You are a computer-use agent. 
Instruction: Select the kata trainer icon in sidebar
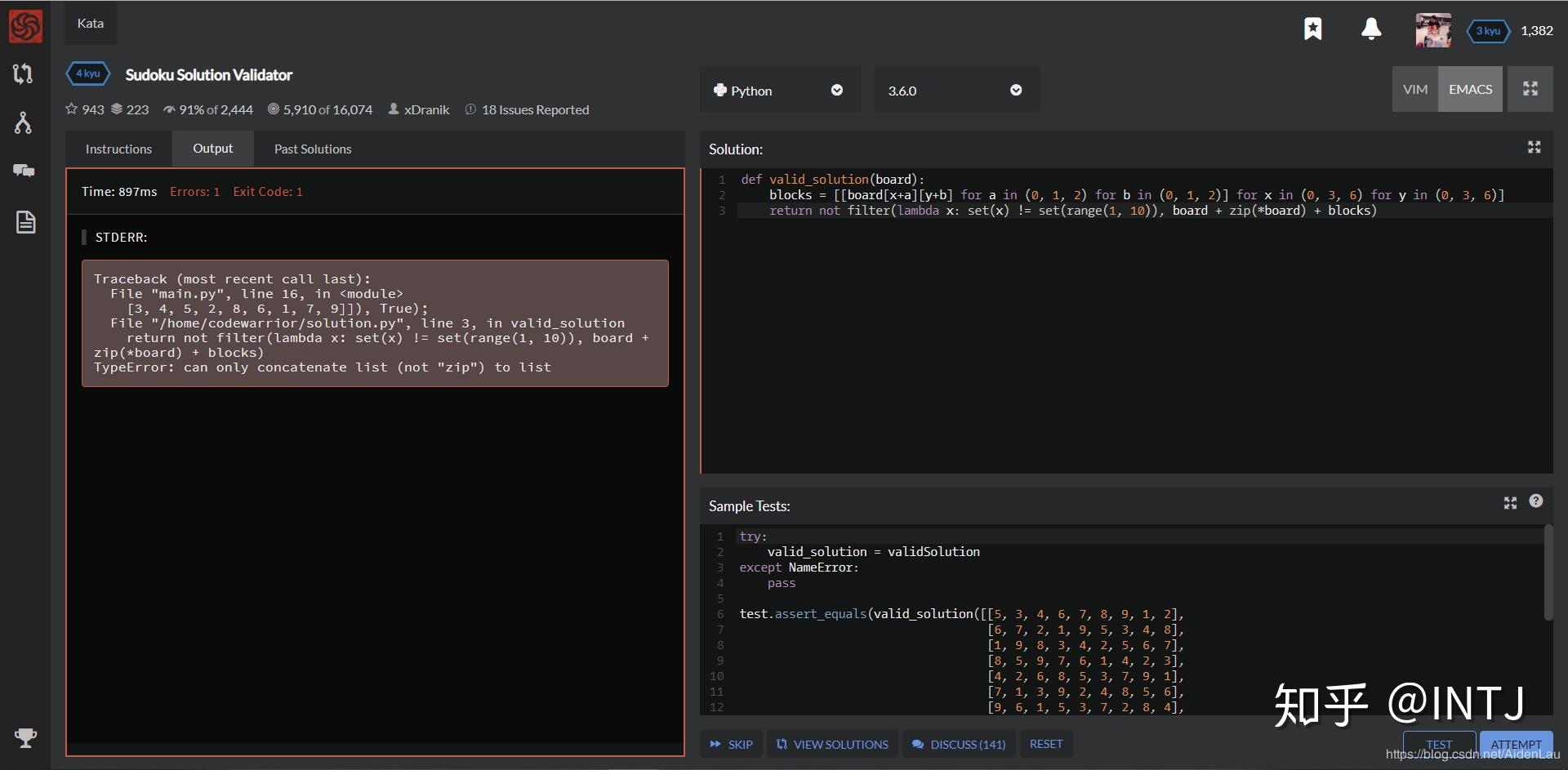tap(24, 73)
